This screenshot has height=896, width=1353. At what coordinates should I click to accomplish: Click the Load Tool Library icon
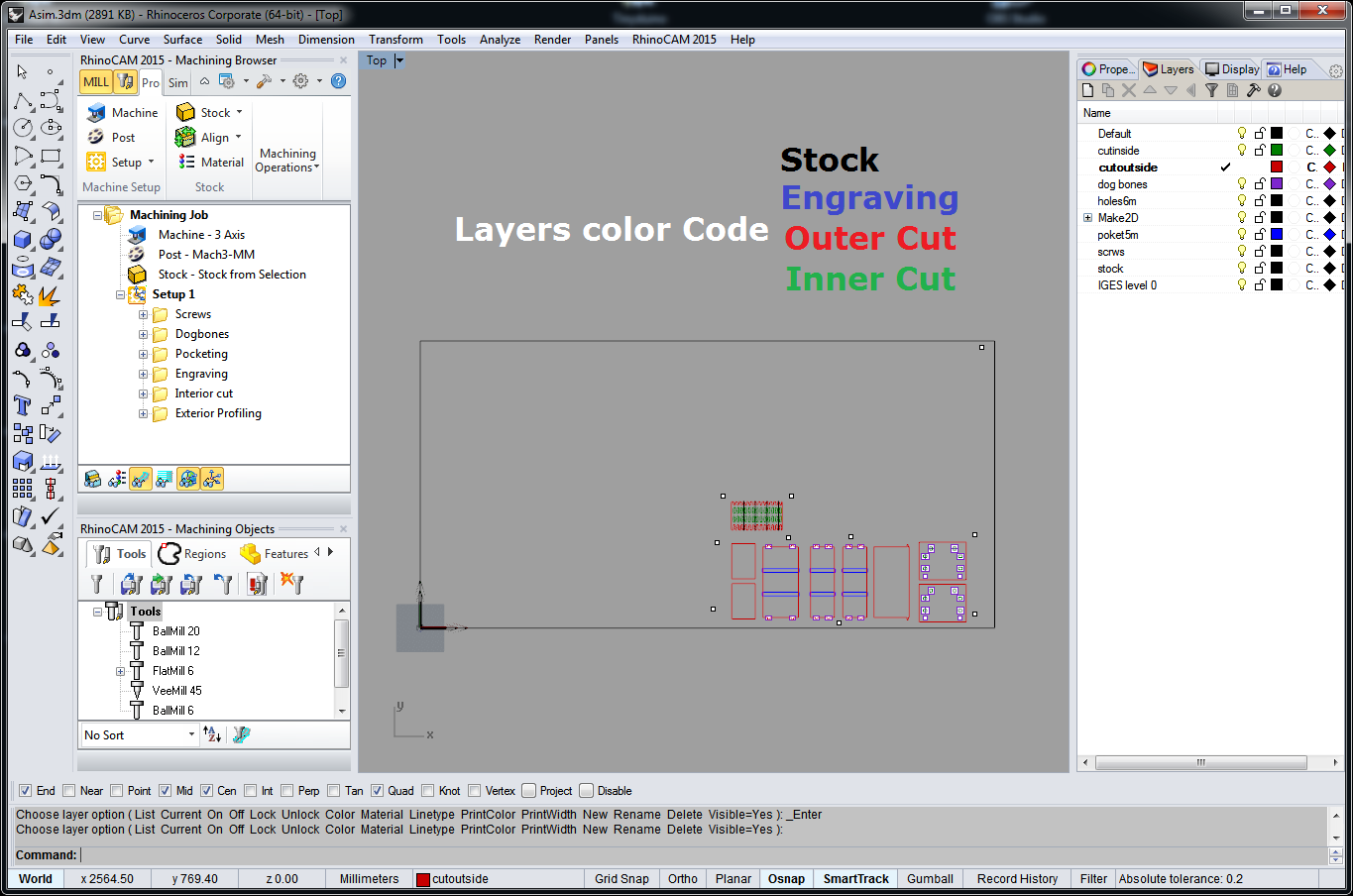tap(131, 585)
